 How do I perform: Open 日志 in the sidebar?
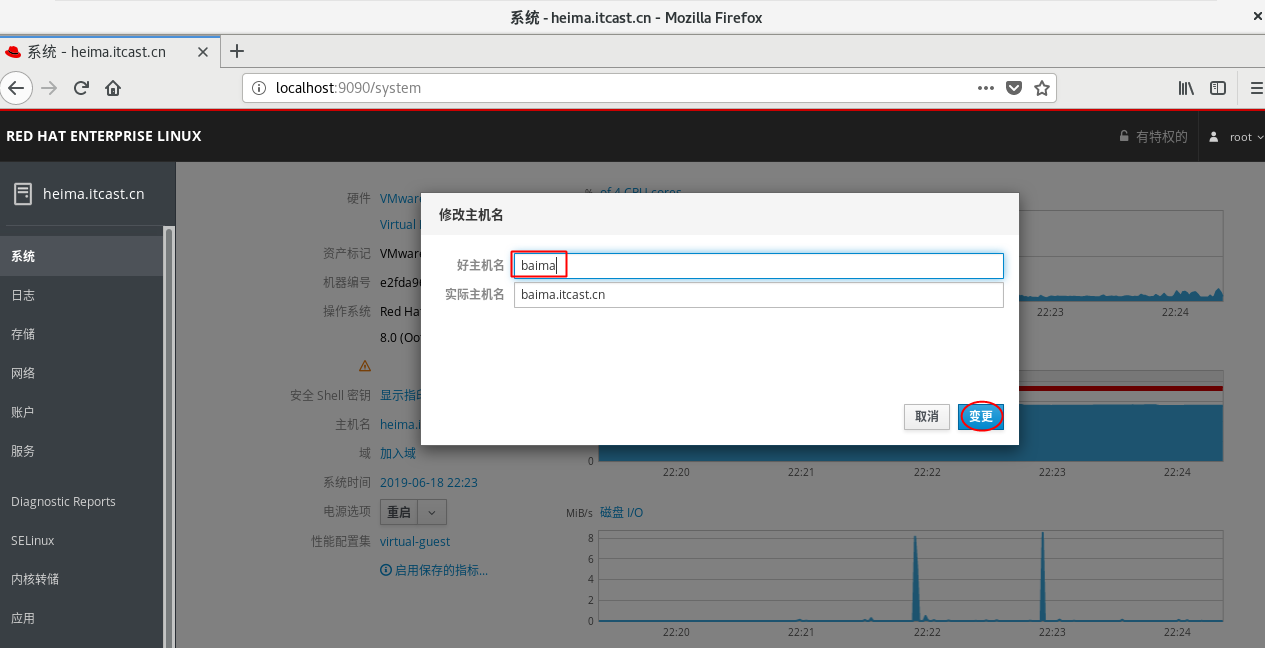pyautogui.click(x=82, y=295)
